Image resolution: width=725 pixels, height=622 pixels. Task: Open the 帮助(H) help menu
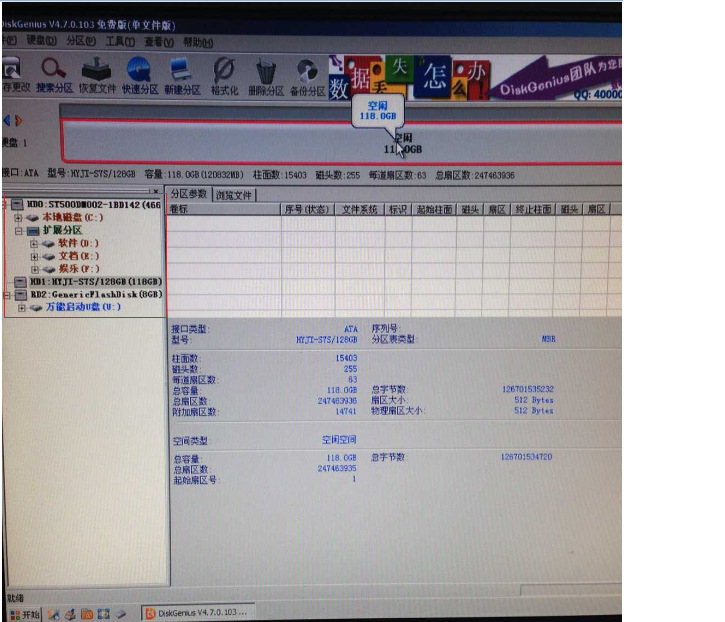point(198,43)
